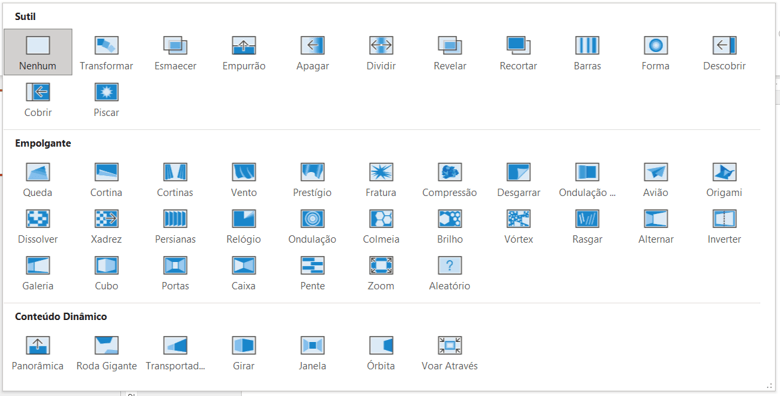Select the Apagar transition
This screenshot has width=780, height=396.
coord(312,52)
